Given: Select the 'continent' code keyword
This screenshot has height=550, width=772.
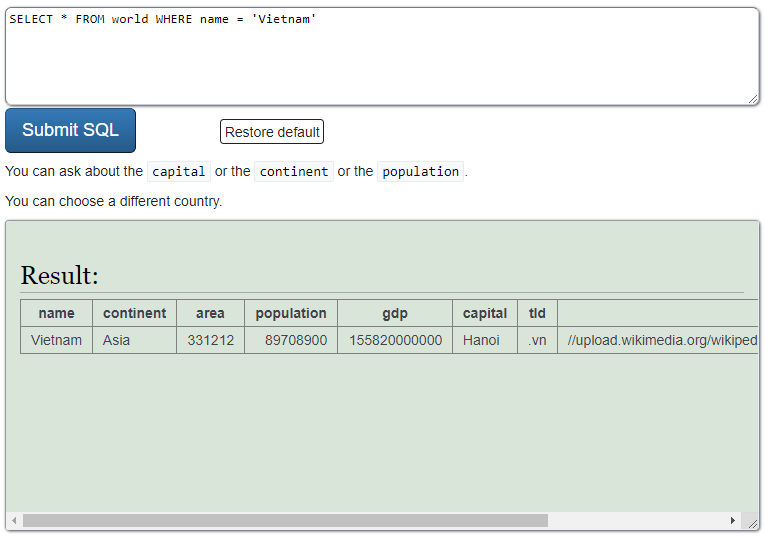Looking at the screenshot, I should [293, 172].
